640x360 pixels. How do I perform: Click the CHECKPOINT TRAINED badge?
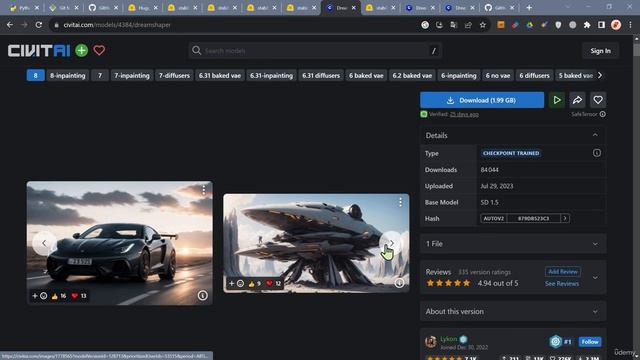point(511,153)
